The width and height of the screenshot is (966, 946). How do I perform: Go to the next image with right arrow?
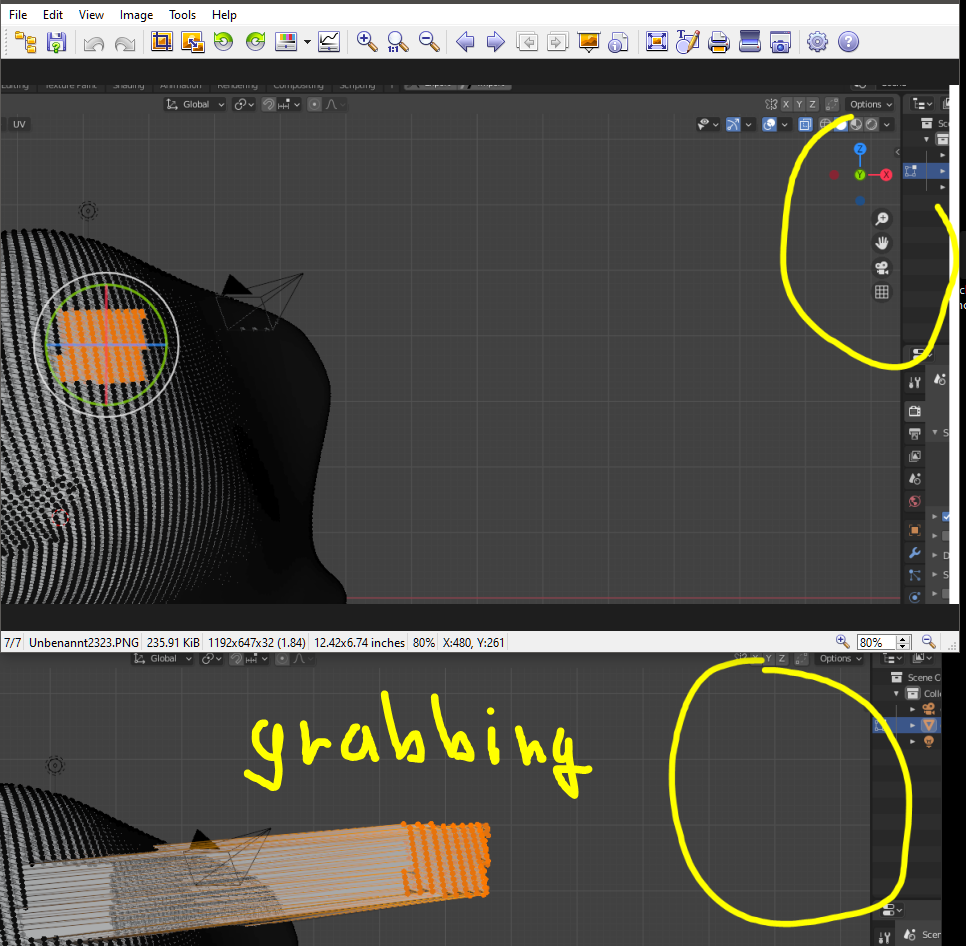(x=496, y=42)
